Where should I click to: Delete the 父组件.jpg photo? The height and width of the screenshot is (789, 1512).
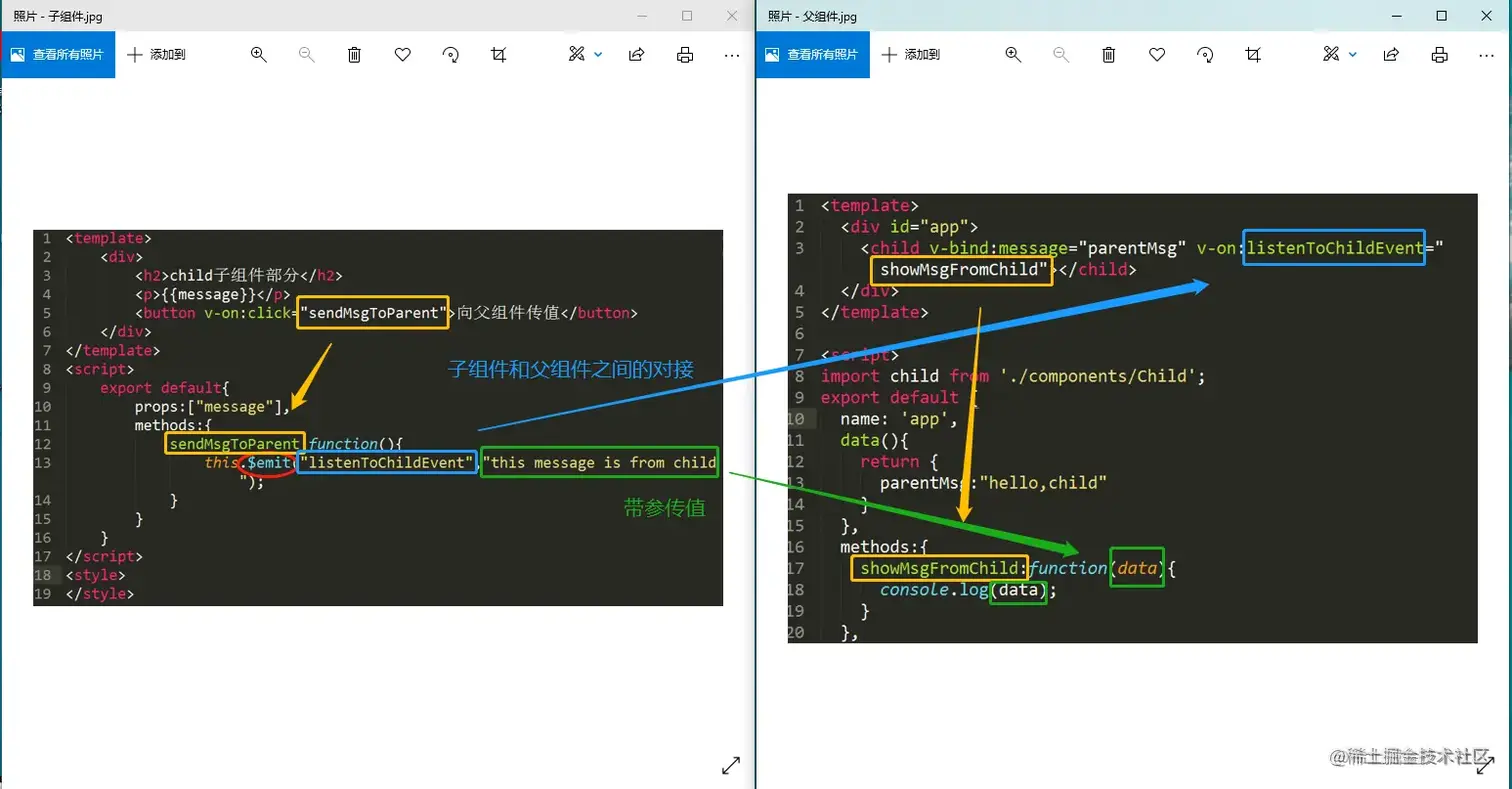1109,55
